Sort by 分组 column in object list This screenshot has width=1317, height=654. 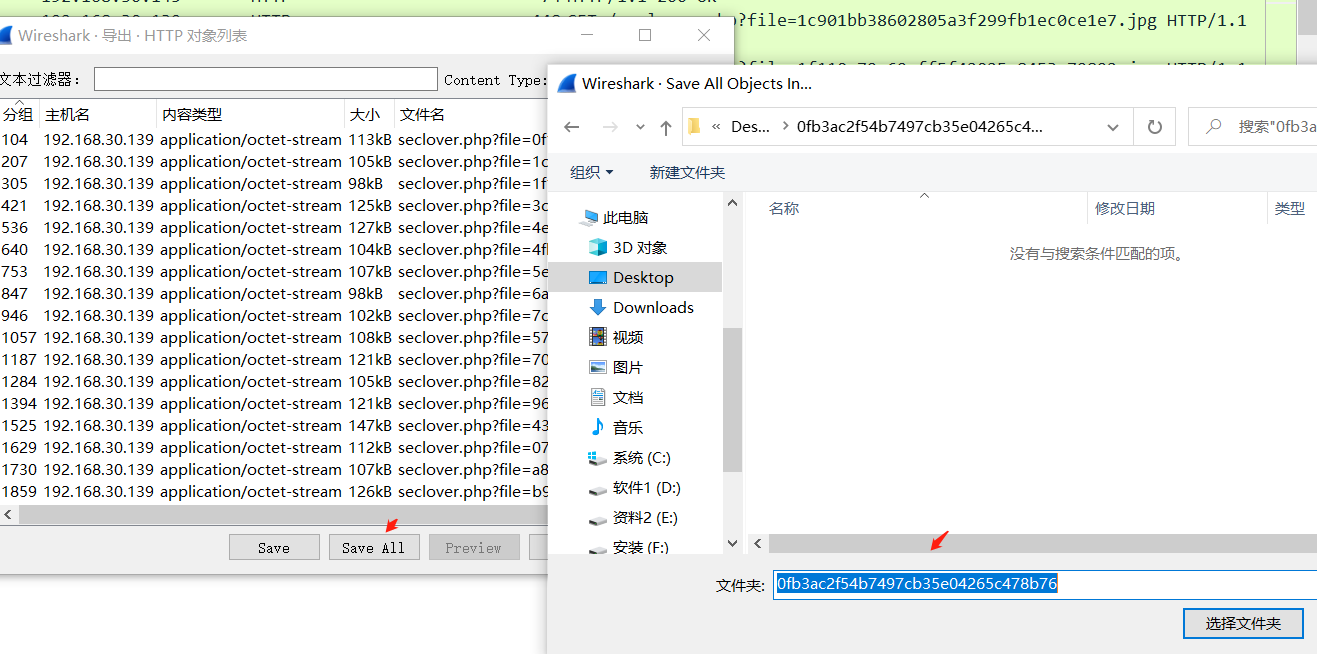coord(19,114)
